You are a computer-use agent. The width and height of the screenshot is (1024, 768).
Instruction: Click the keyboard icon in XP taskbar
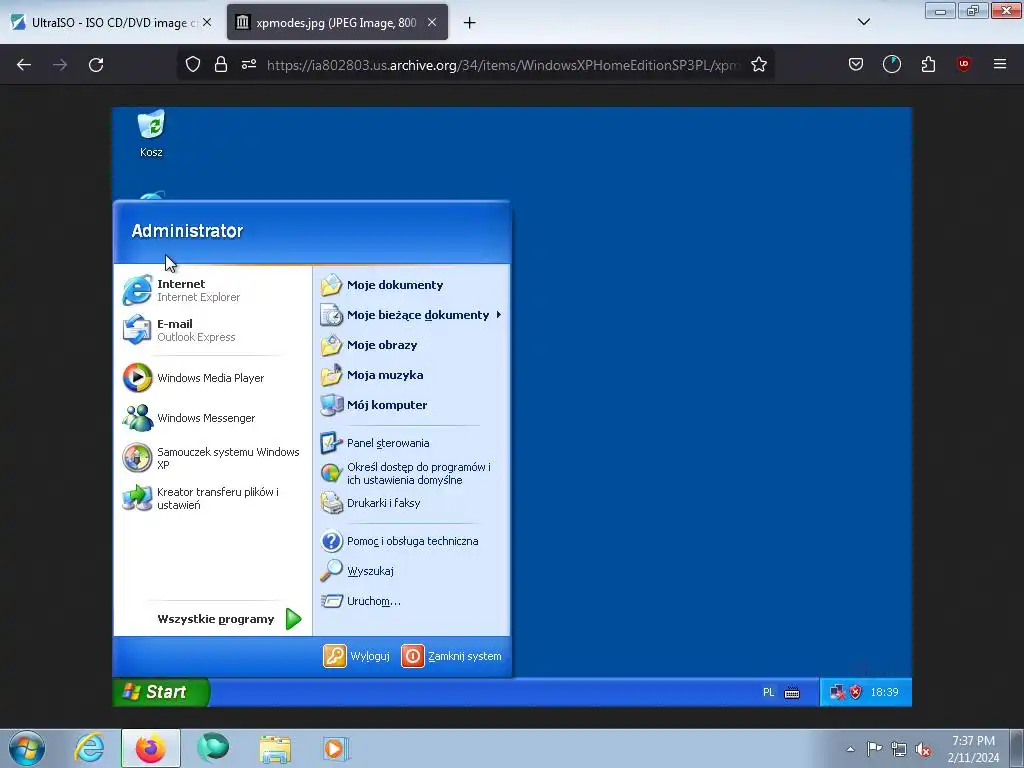pyautogui.click(x=792, y=693)
